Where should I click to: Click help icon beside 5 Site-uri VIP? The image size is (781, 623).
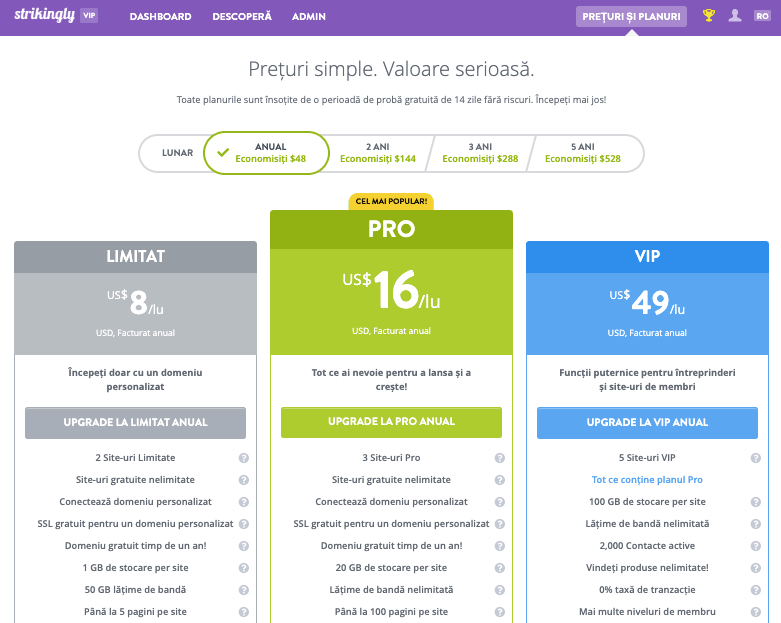[755, 458]
